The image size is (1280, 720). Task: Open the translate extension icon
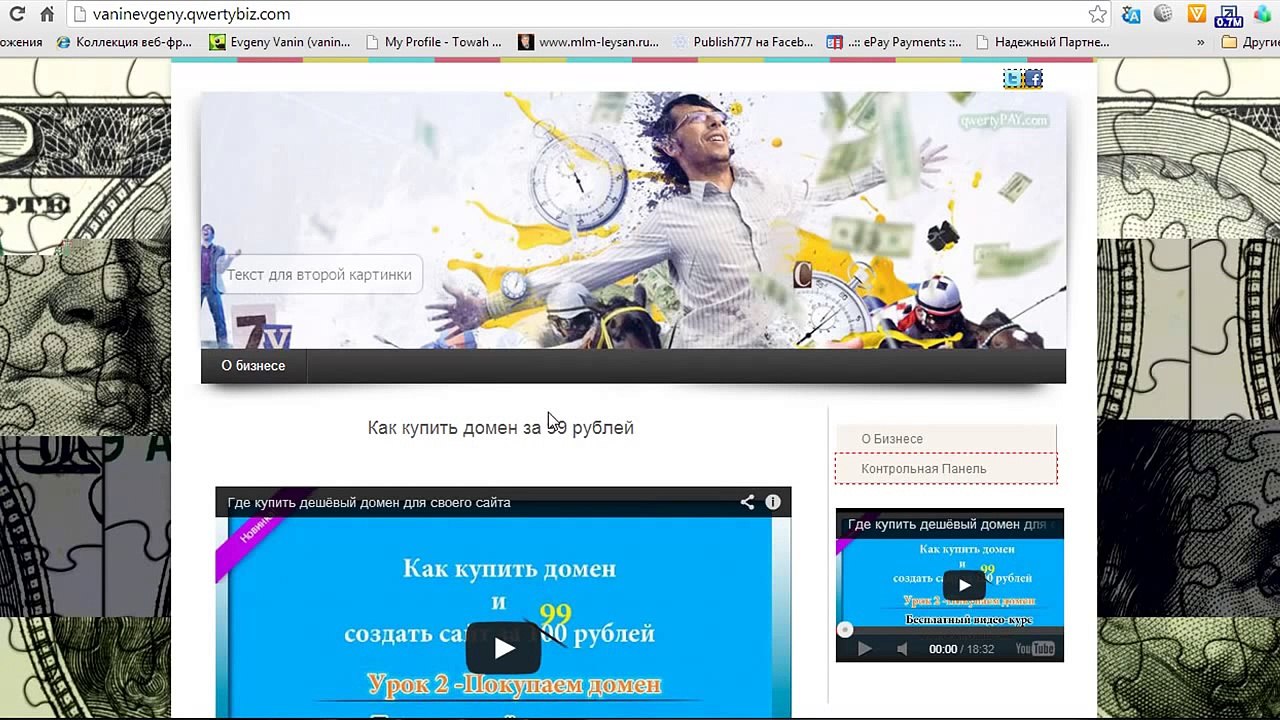(x=1131, y=14)
